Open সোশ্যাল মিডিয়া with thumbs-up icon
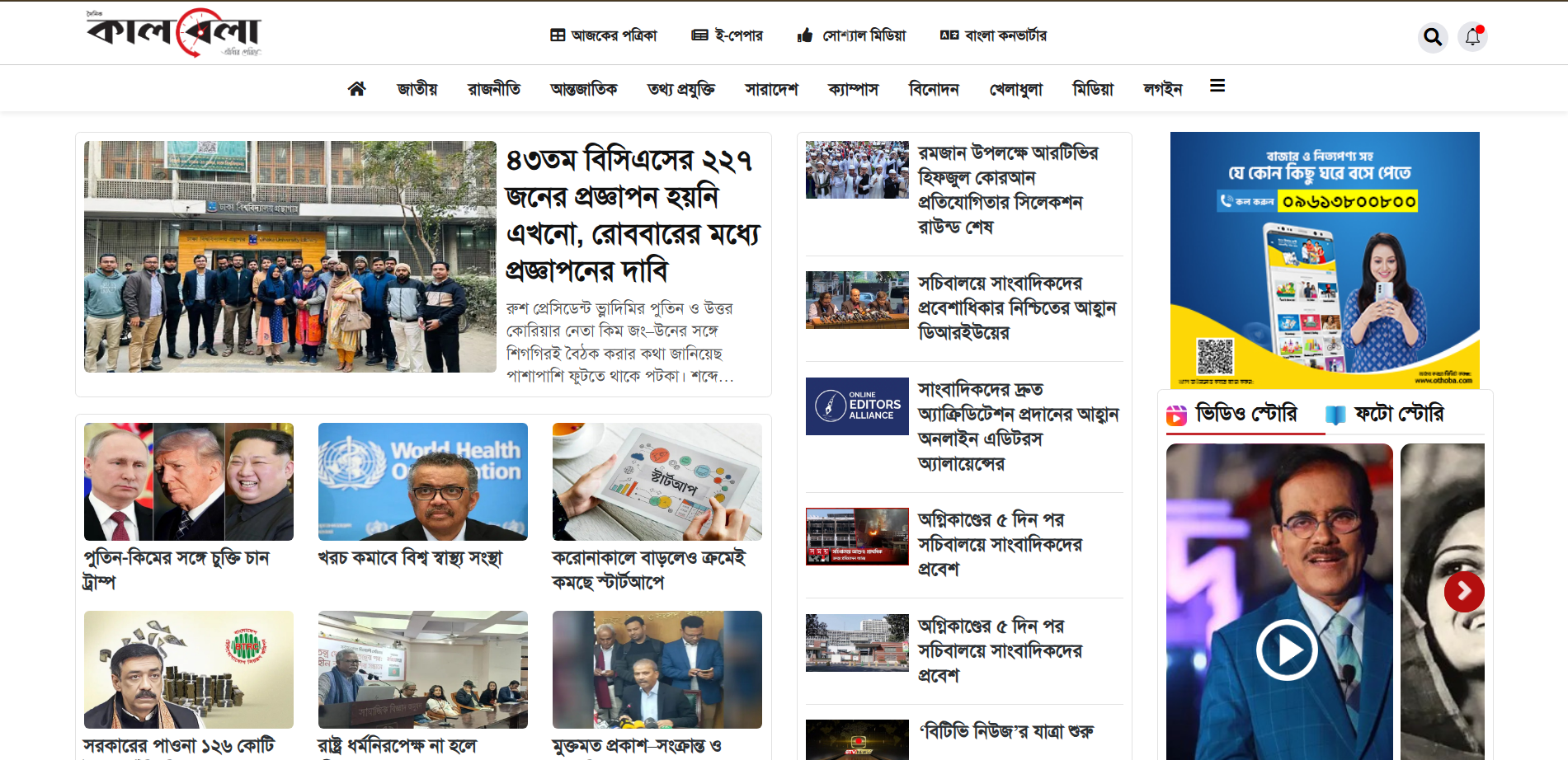The height and width of the screenshot is (760, 1568). click(852, 35)
